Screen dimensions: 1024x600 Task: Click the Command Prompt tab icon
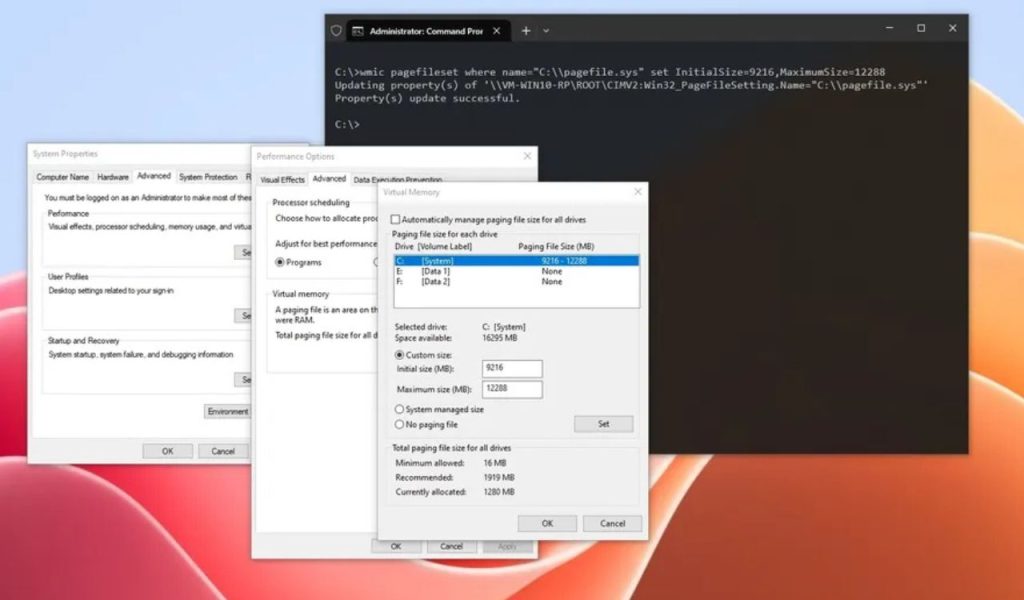[357, 31]
